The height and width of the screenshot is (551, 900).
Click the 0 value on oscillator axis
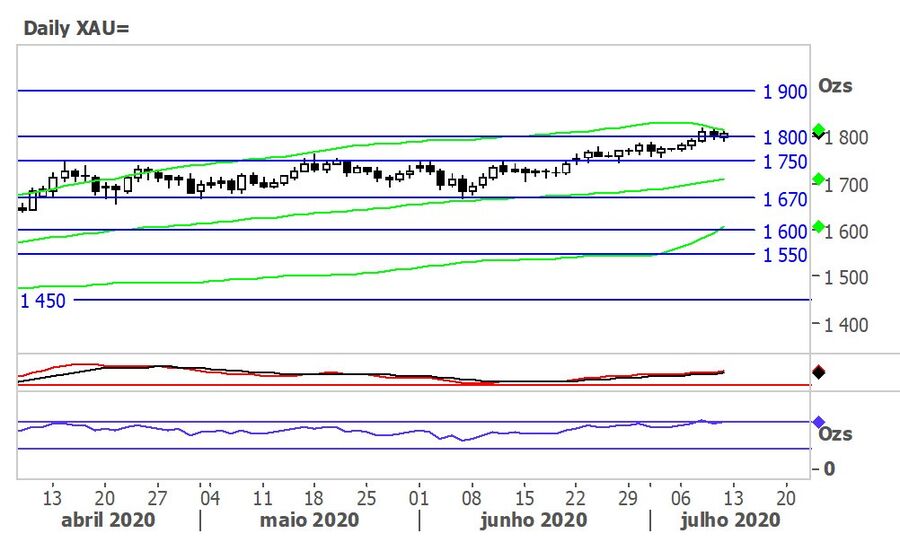coord(829,469)
